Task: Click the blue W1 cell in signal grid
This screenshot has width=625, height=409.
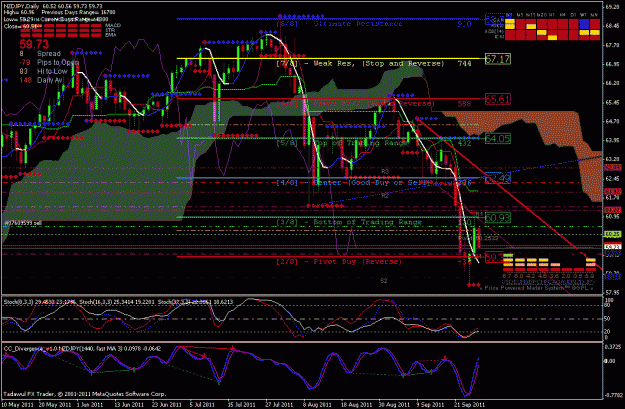Action: coord(584,24)
